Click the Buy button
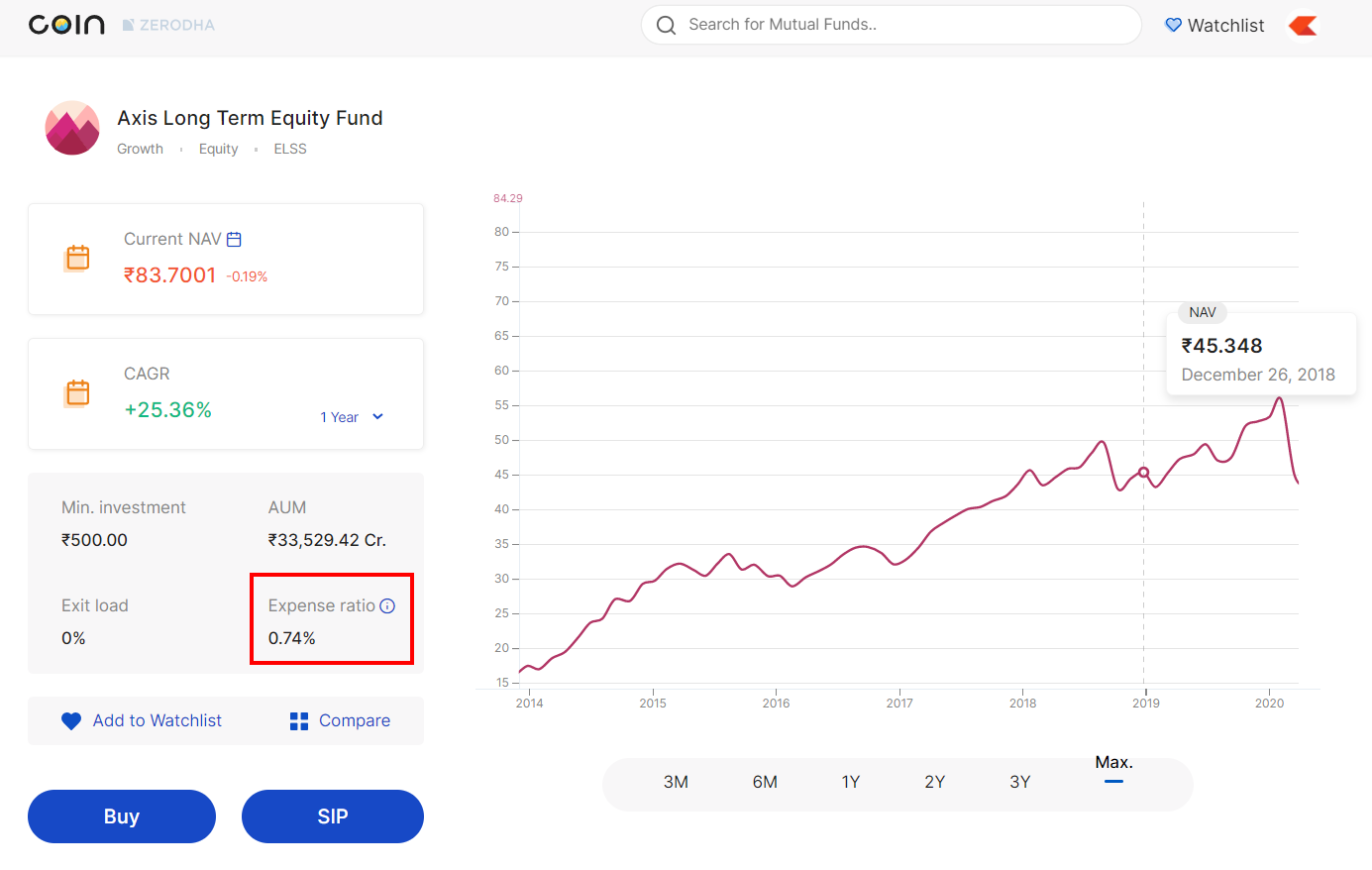Viewport: 1372px width, 870px height. [122, 816]
